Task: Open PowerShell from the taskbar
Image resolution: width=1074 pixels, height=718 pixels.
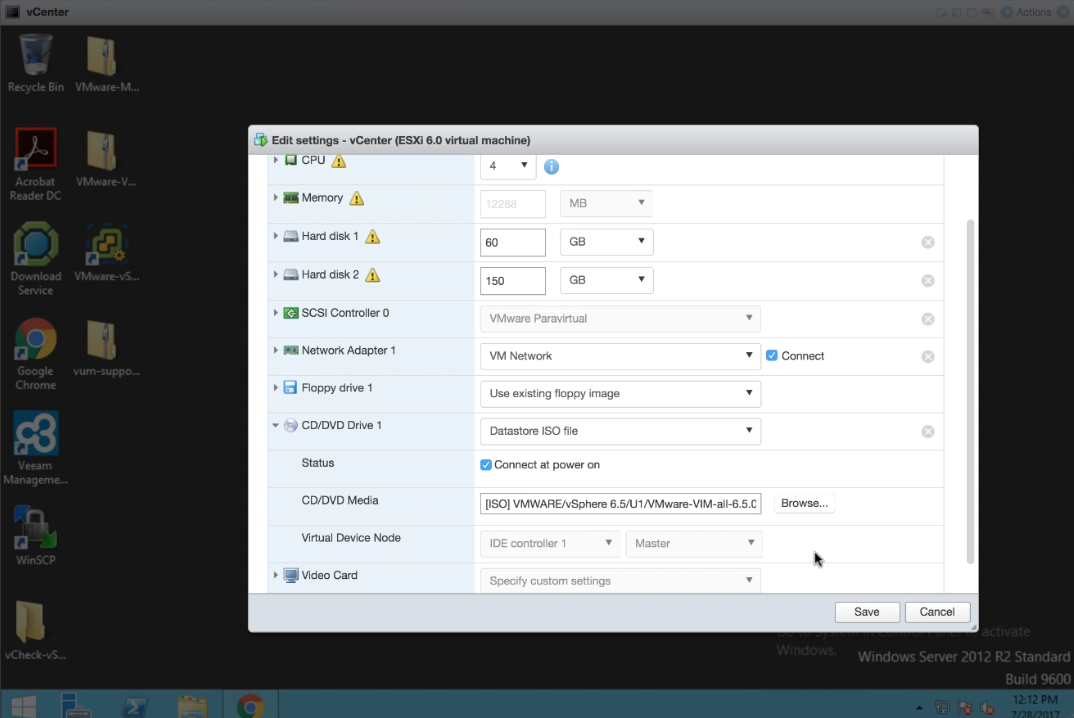Action: [x=134, y=706]
